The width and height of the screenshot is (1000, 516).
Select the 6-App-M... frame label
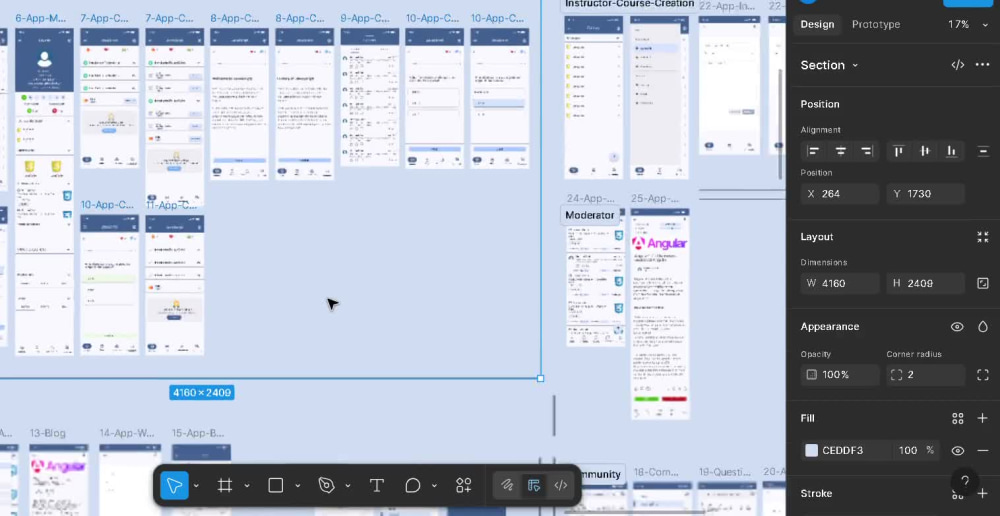(41, 18)
